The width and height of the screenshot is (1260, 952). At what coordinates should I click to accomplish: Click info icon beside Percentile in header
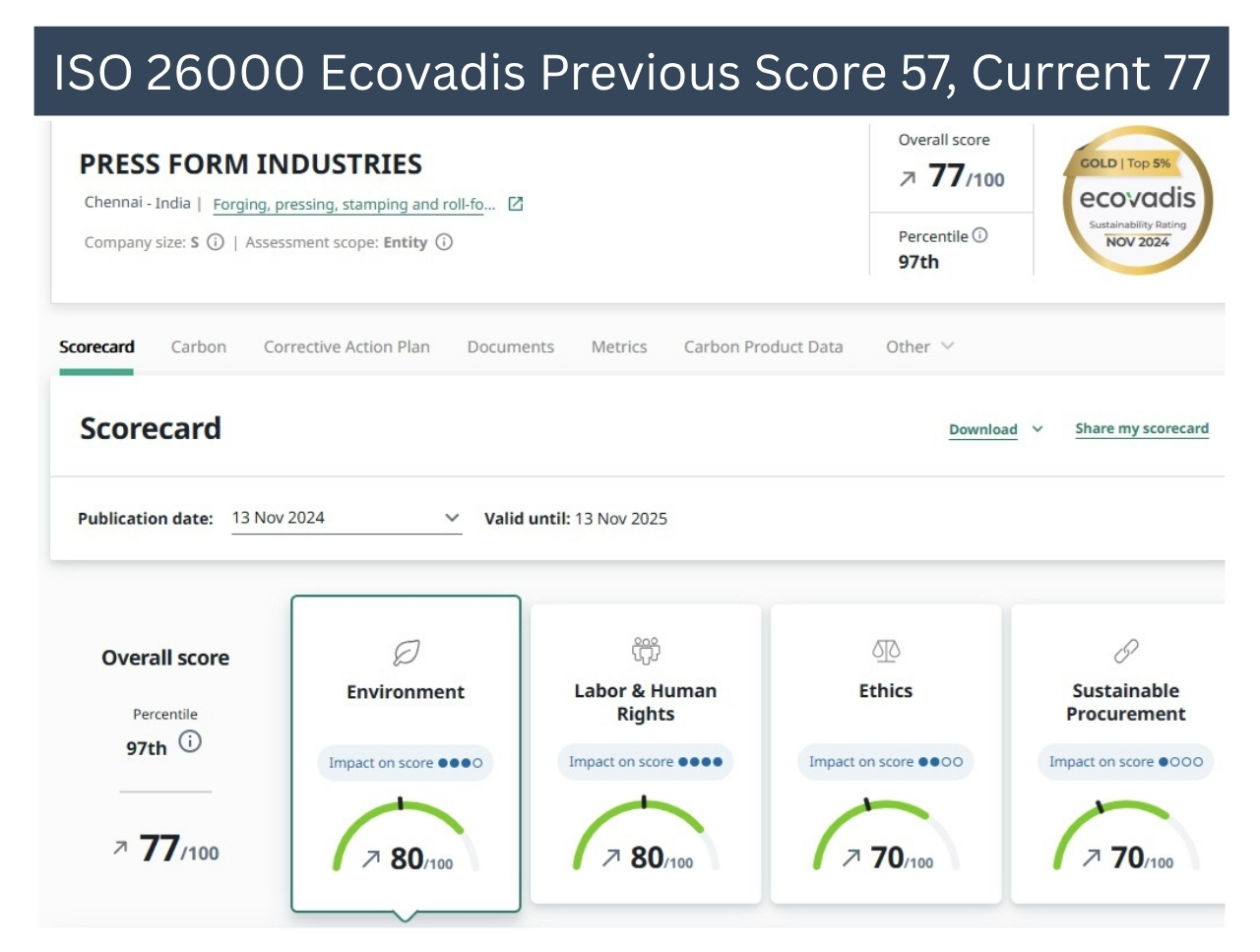tap(979, 235)
